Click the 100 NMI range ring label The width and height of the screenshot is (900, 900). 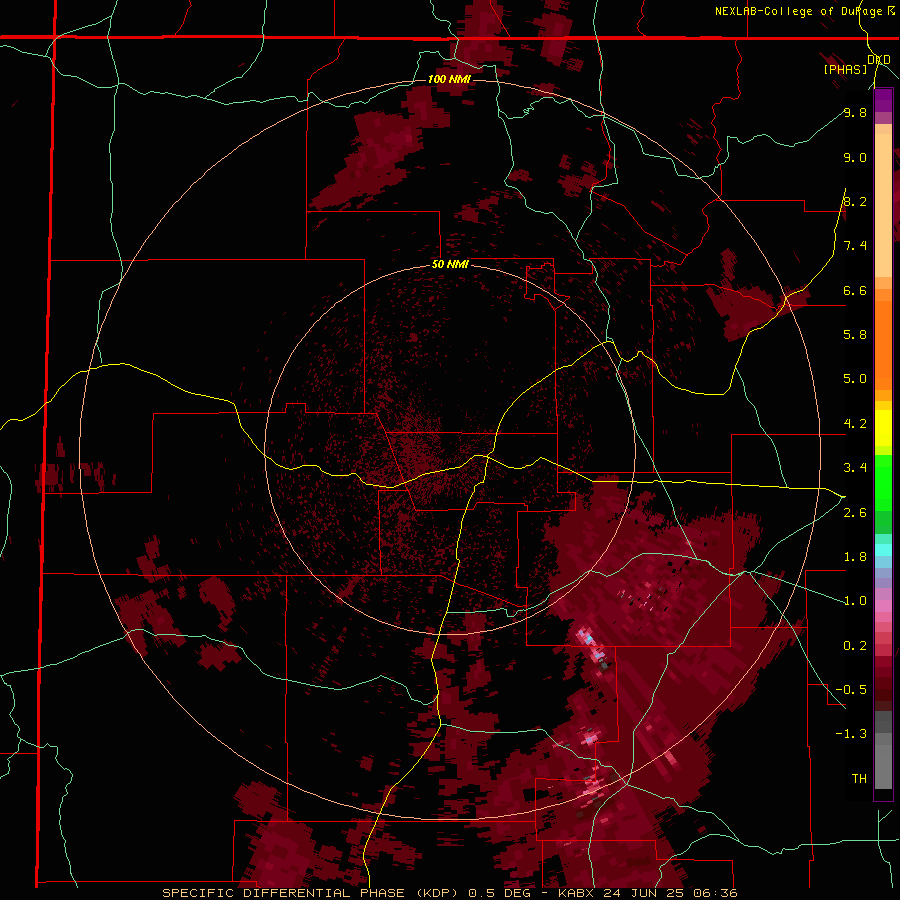[x=449, y=79]
